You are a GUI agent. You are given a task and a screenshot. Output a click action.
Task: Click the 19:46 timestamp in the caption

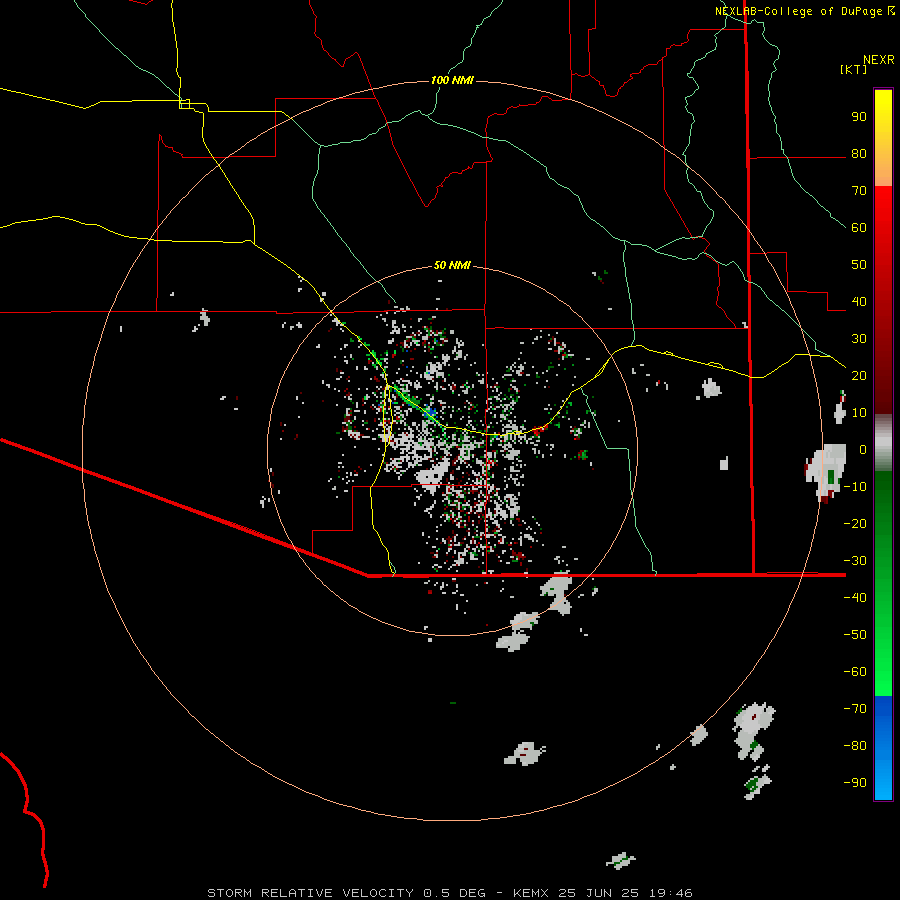click(671, 893)
